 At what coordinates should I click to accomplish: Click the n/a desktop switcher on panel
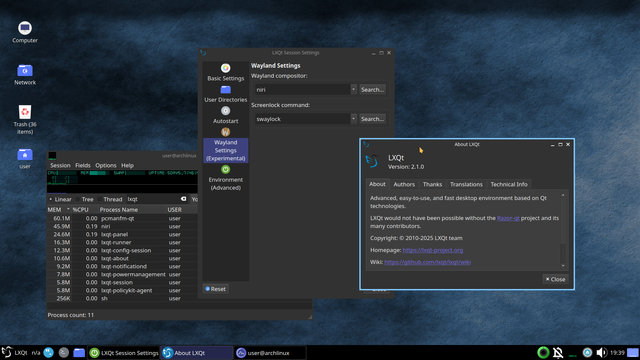36,353
